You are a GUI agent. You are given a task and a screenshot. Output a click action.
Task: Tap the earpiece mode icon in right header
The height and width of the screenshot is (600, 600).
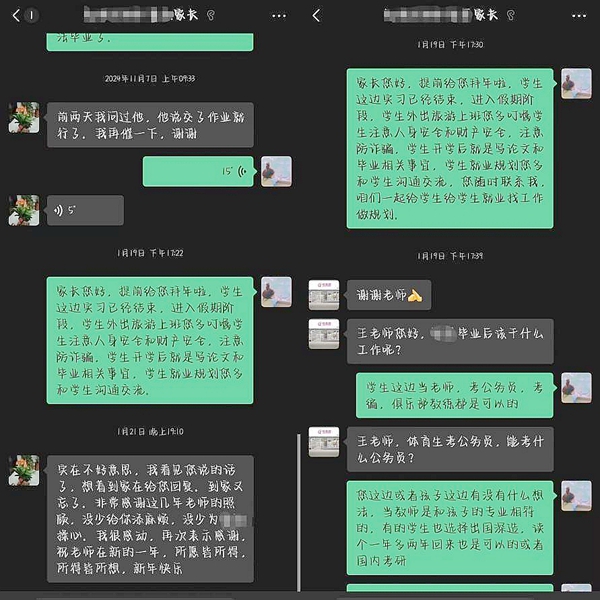[510, 15]
